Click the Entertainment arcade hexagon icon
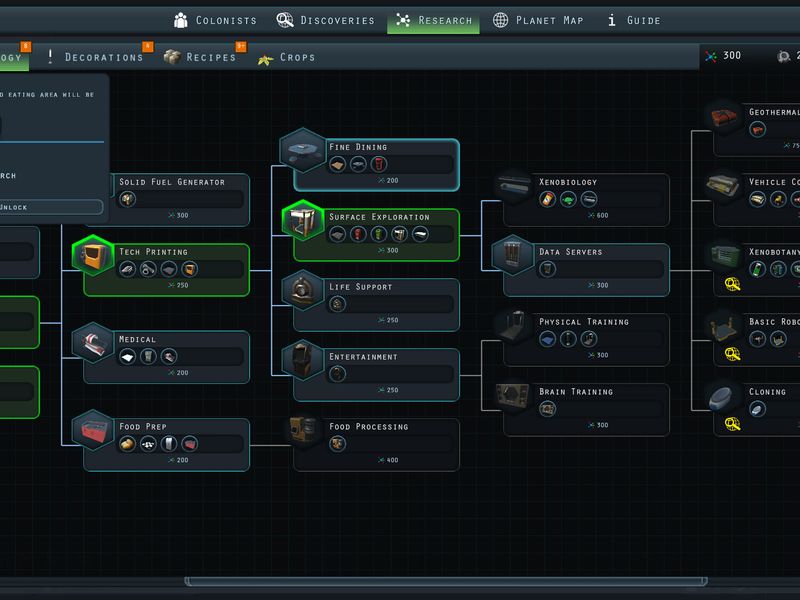The image size is (800, 600). 303,360
